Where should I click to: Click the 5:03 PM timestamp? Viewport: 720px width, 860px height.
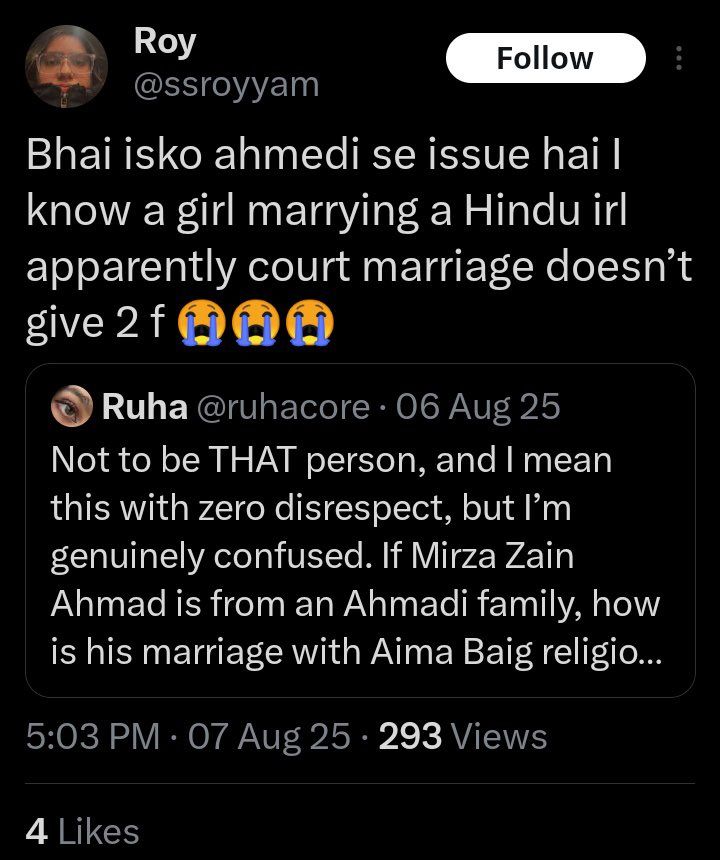[91, 737]
